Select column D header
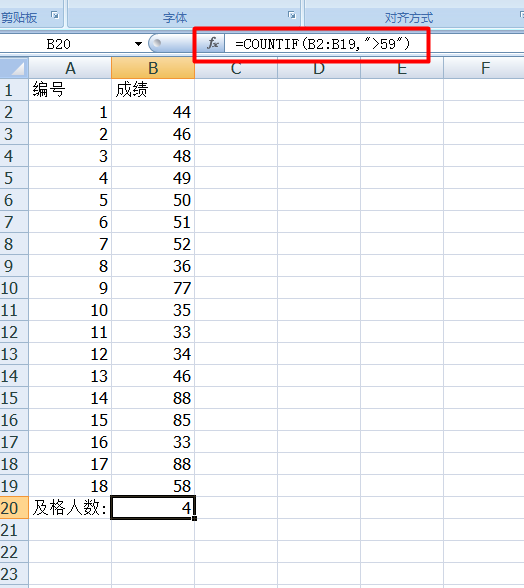 (x=319, y=68)
